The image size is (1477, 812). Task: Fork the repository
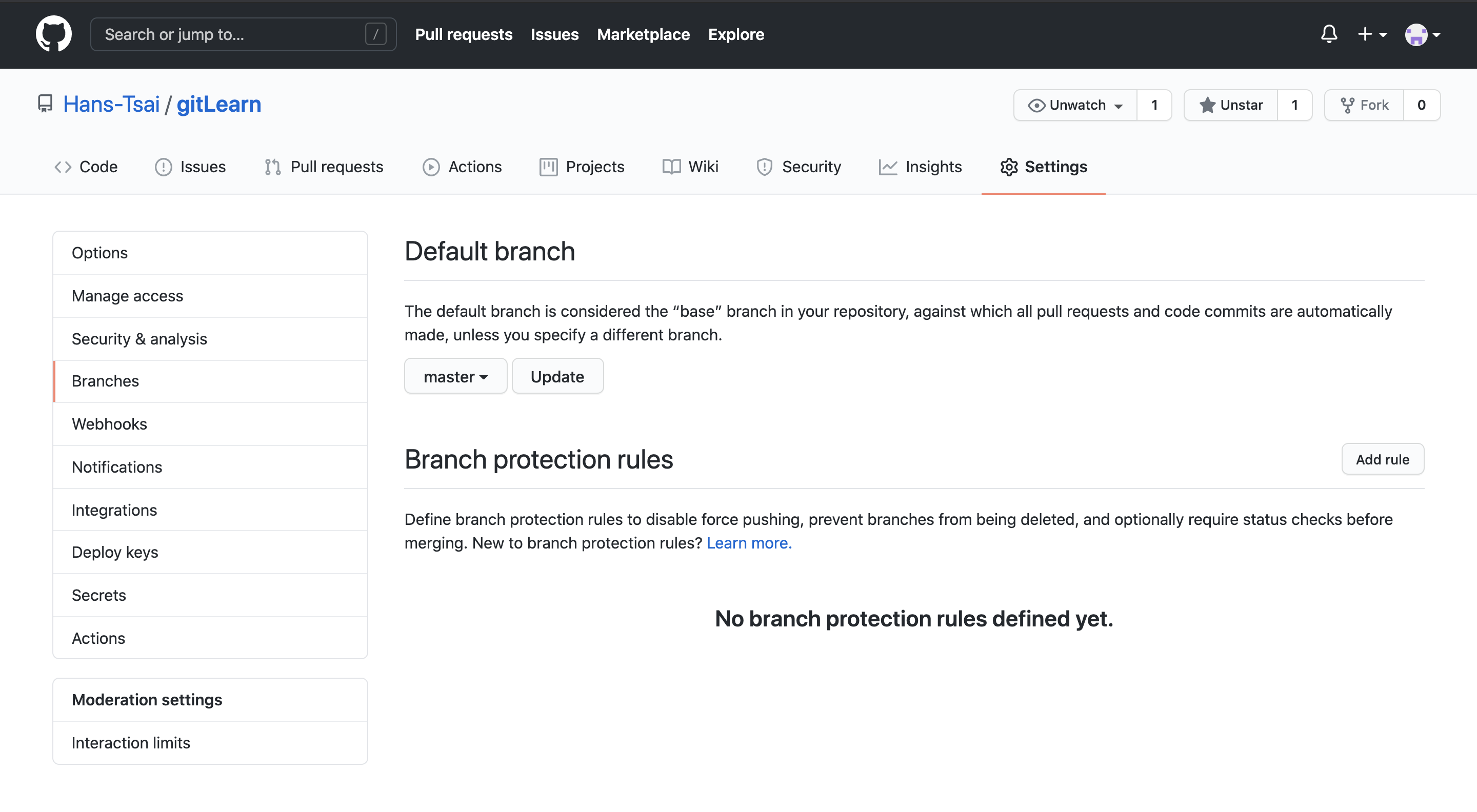click(x=1364, y=105)
